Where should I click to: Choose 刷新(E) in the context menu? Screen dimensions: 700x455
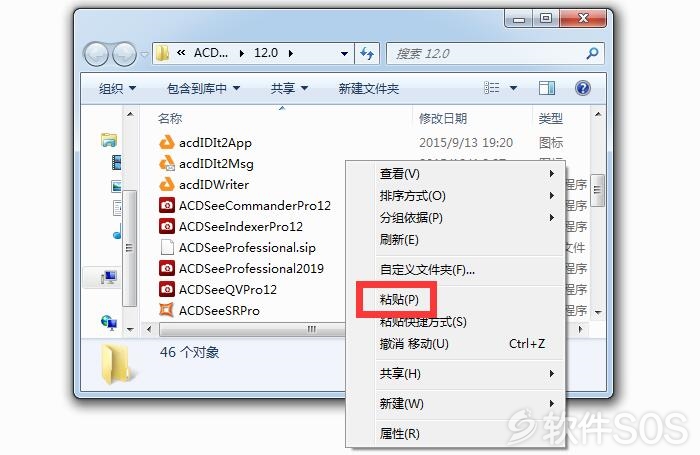tap(399, 240)
